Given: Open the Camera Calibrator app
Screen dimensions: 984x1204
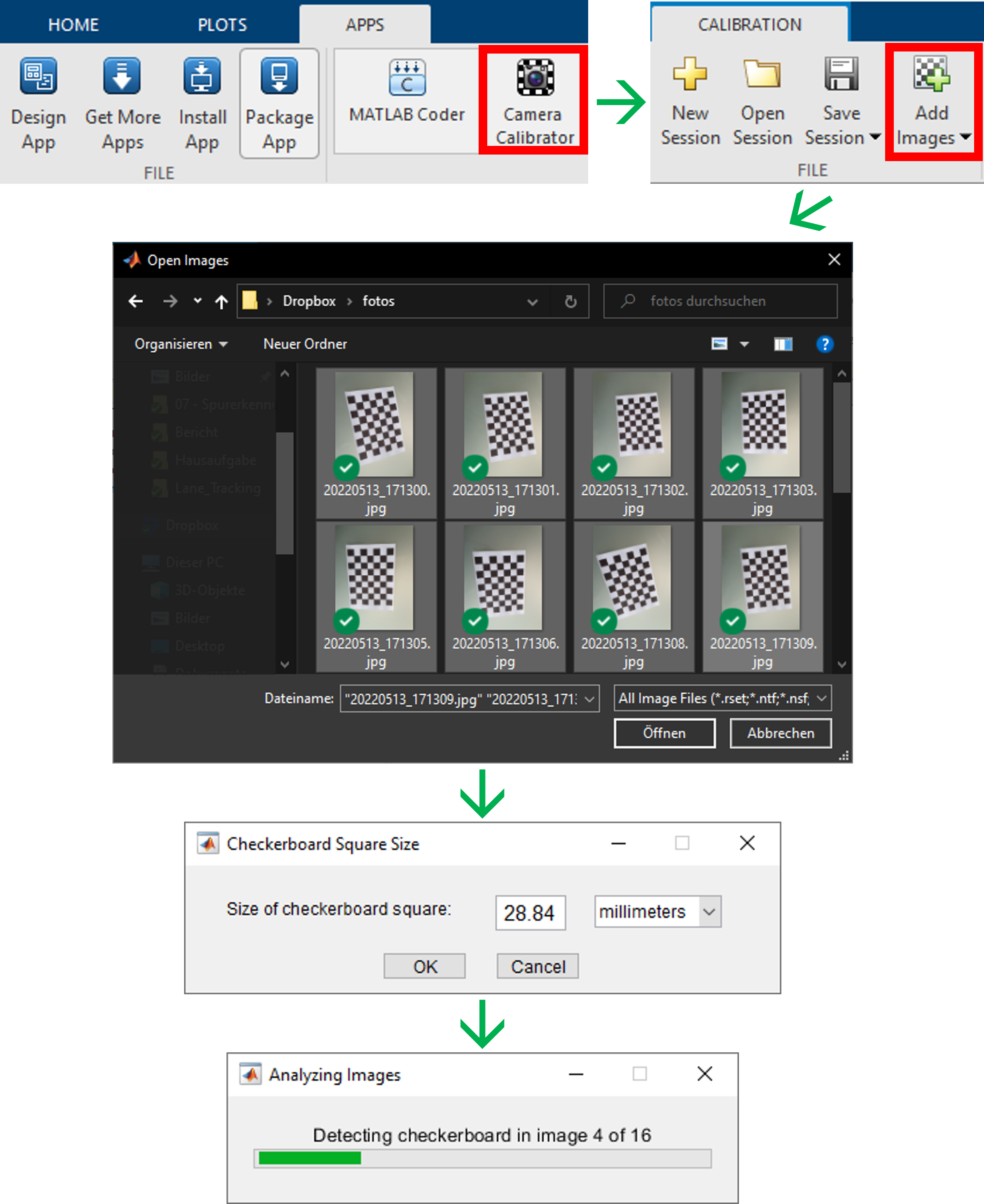Looking at the screenshot, I should (535, 78).
